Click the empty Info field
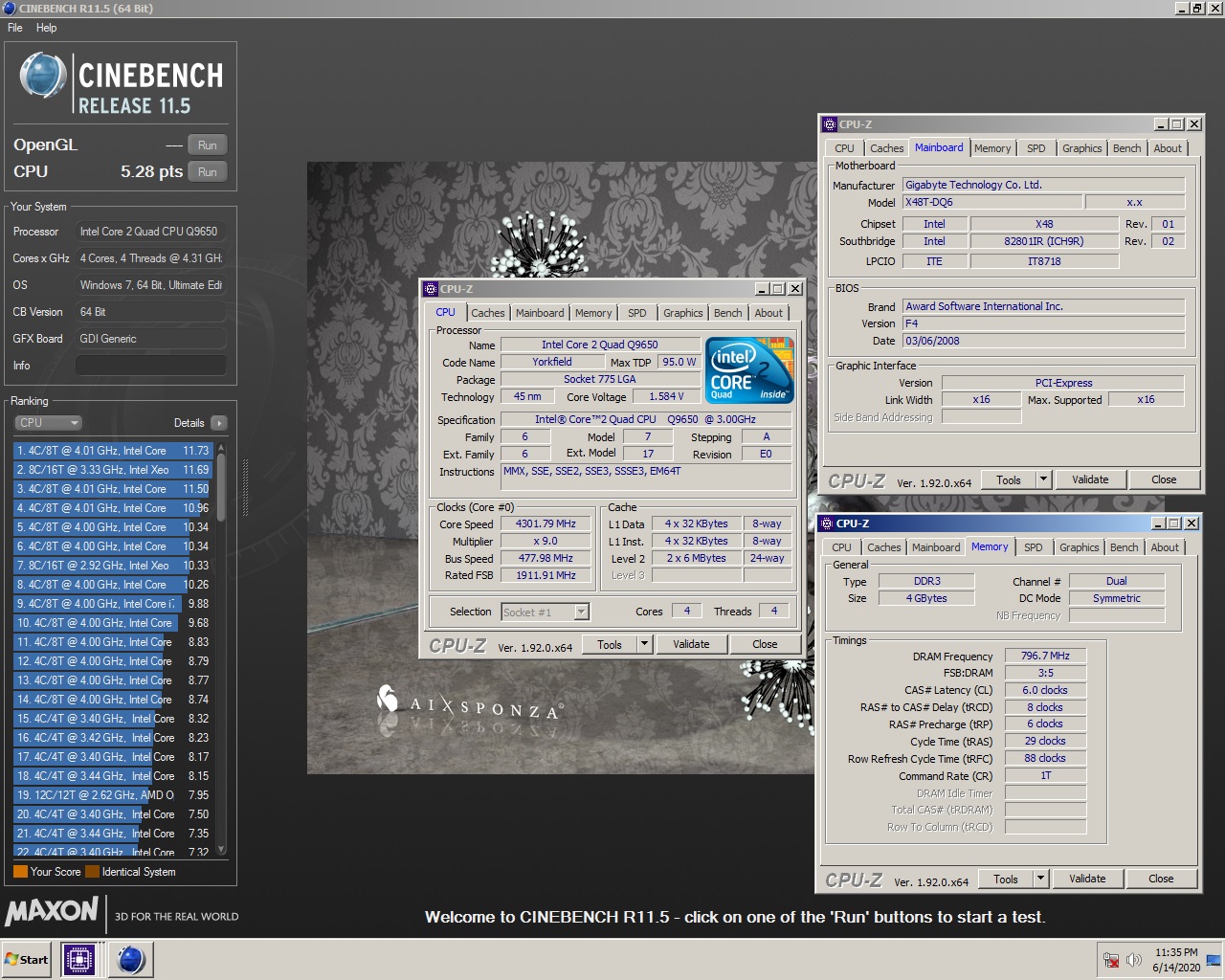The width and height of the screenshot is (1225, 980). 151,366
